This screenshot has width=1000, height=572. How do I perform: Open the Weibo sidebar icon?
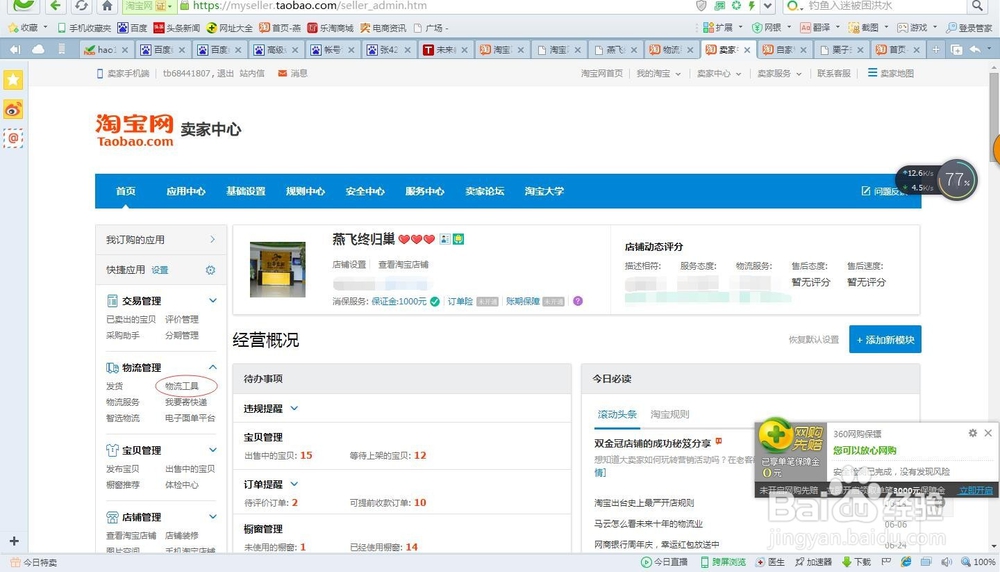click(x=13, y=109)
